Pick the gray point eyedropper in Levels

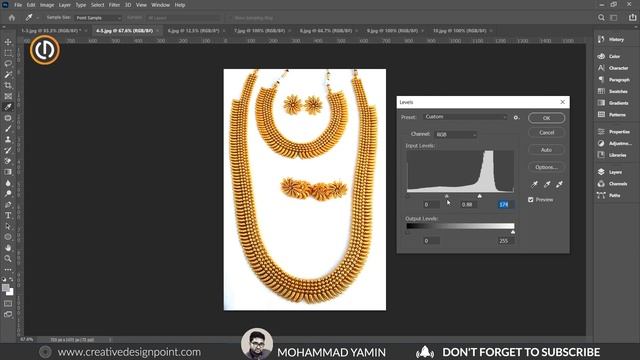pos(547,184)
